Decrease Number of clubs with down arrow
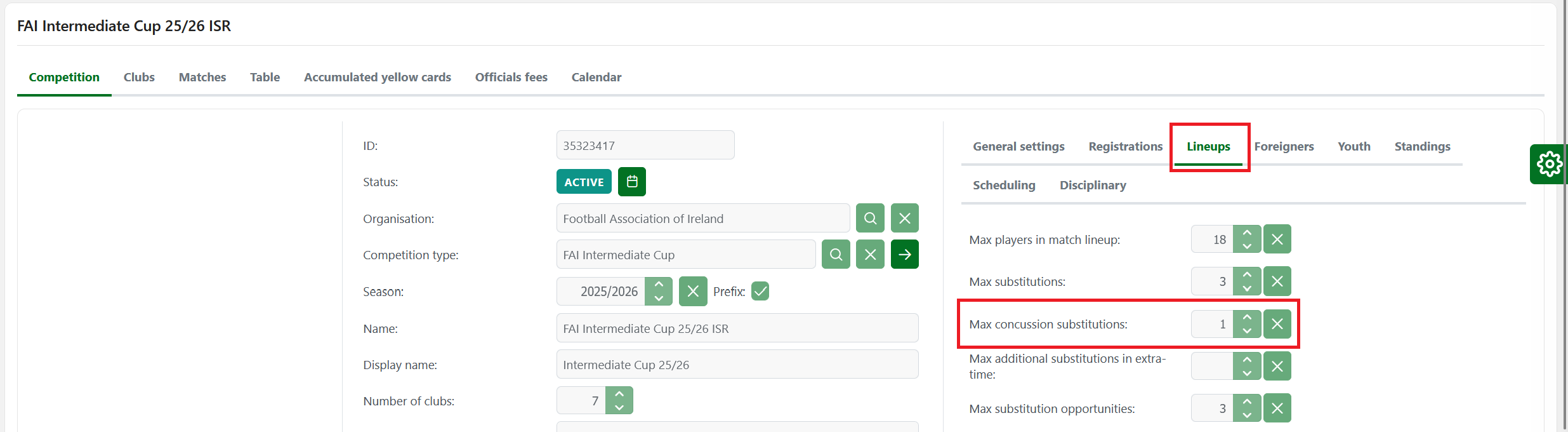The height and width of the screenshot is (432, 1568). pyautogui.click(x=619, y=407)
